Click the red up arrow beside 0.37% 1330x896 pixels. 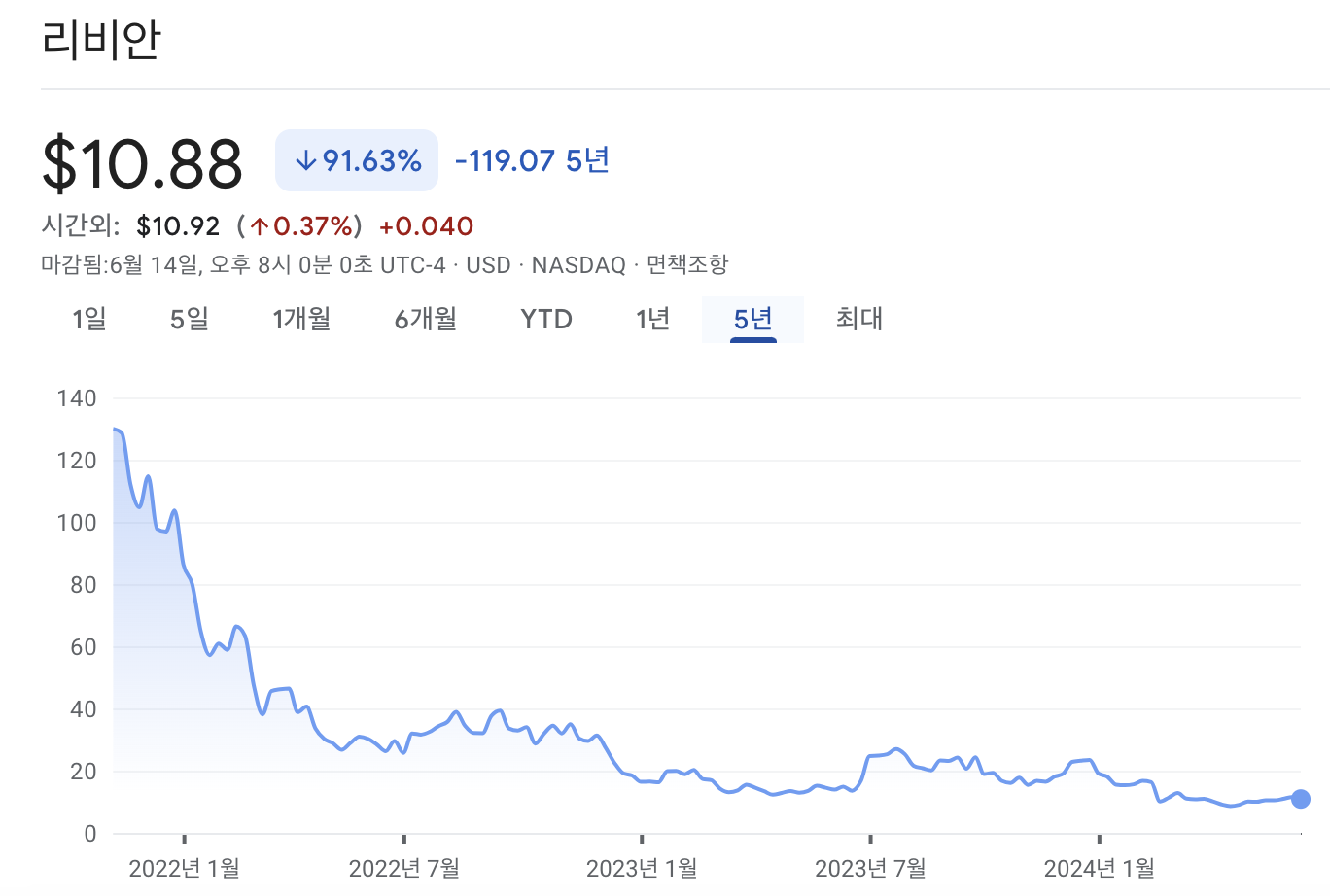[259, 226]
